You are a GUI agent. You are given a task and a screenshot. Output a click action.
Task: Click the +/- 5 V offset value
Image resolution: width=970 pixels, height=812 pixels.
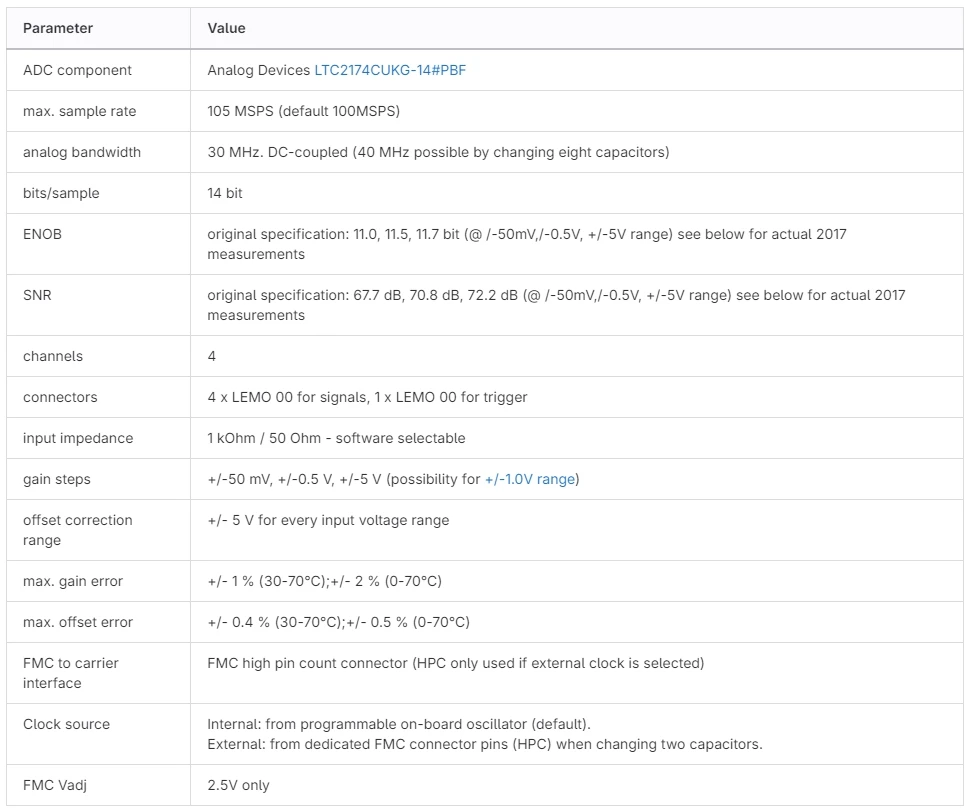click(328, 520)
